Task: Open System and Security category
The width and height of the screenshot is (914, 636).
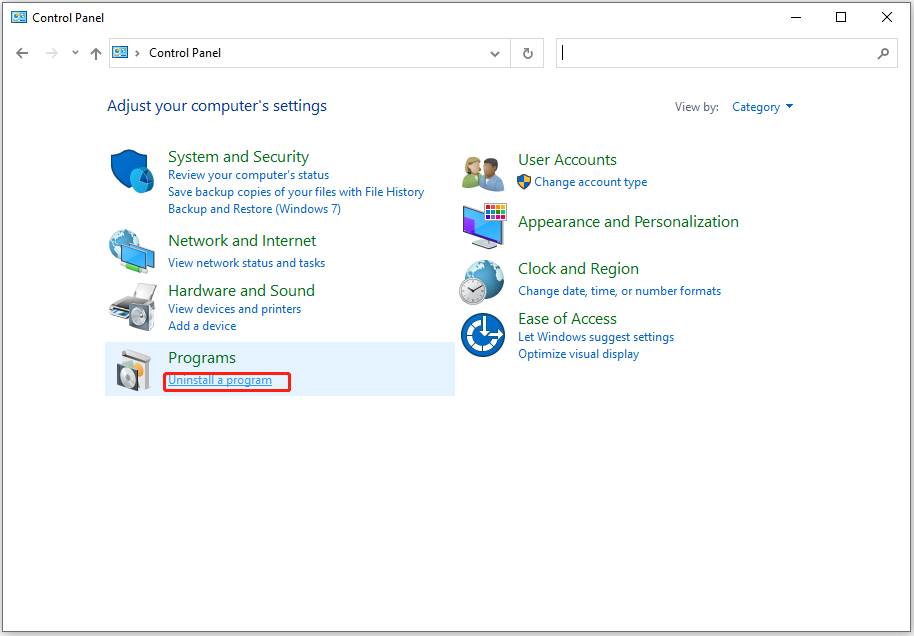Action: [238, 157]
